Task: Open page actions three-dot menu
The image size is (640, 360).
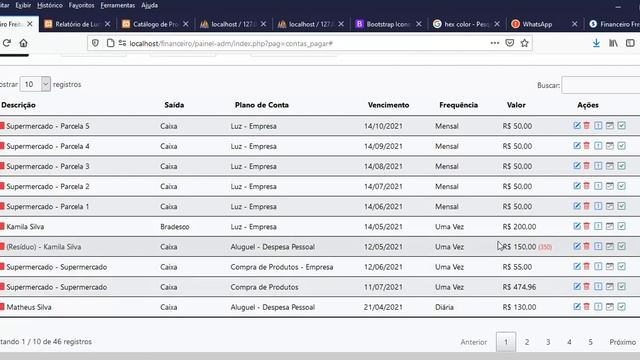Action: pyautogui.click(x=495, y=43)
